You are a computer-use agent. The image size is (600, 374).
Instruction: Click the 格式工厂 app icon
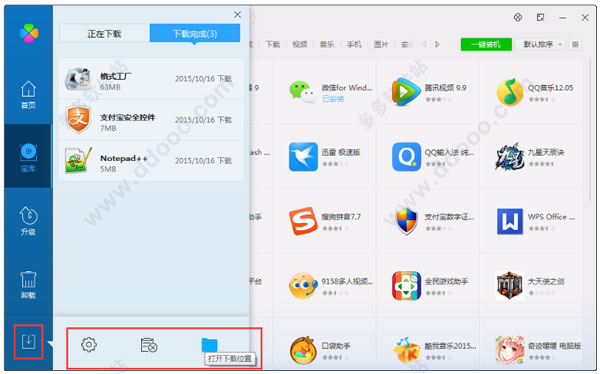[x=78, y=79]
